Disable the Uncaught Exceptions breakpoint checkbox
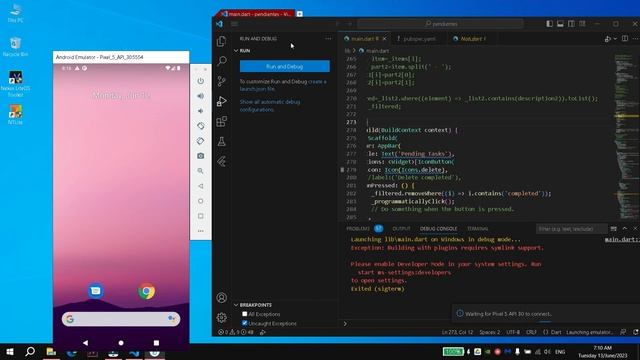 [244, 323]
